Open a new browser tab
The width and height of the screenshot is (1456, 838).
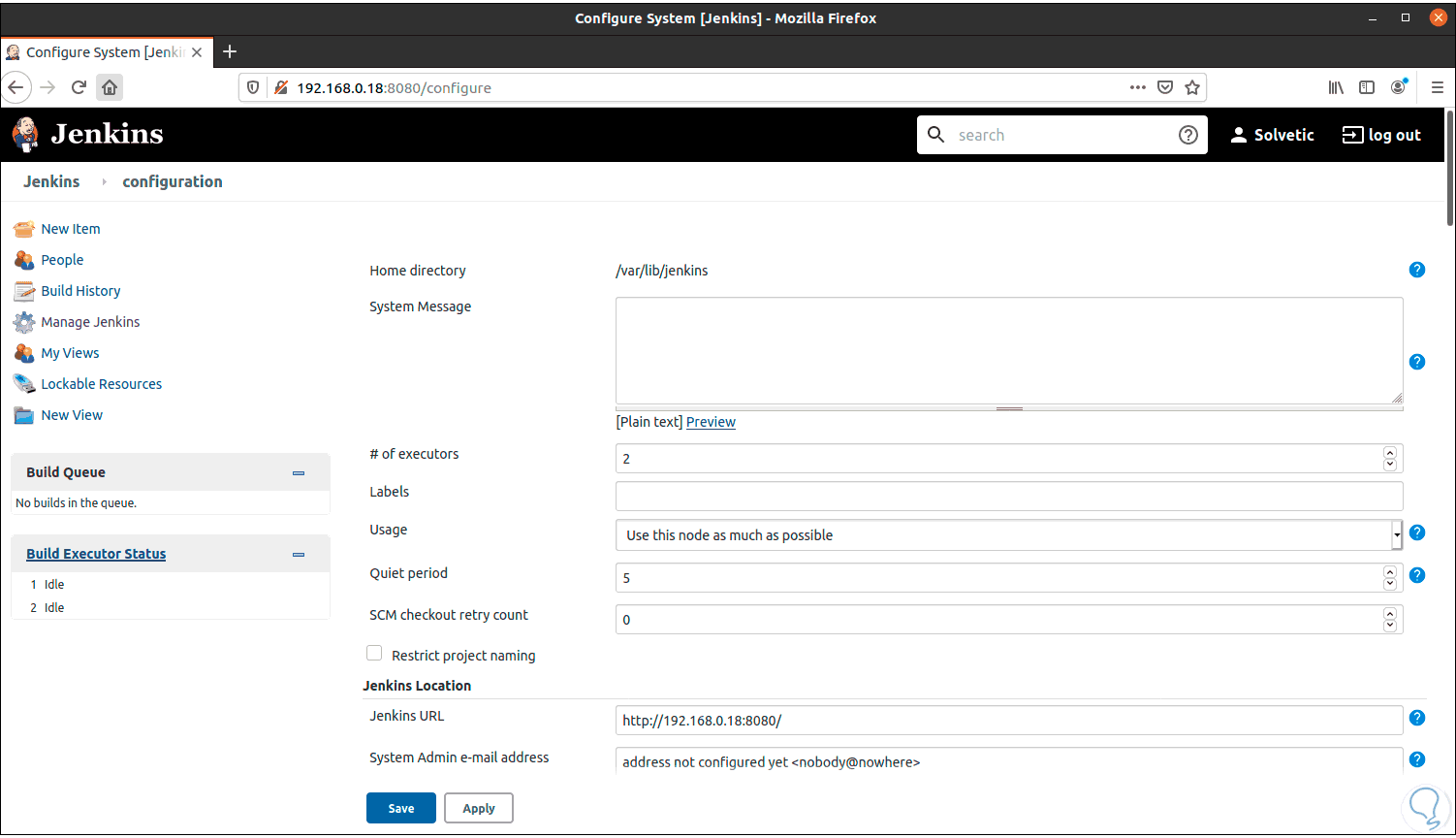[x=230, y=52]
